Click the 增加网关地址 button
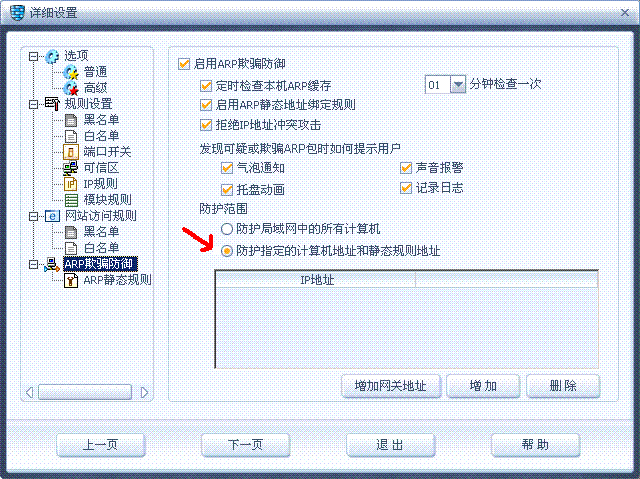This screenshot has height=479, width=640. [391, 386]
